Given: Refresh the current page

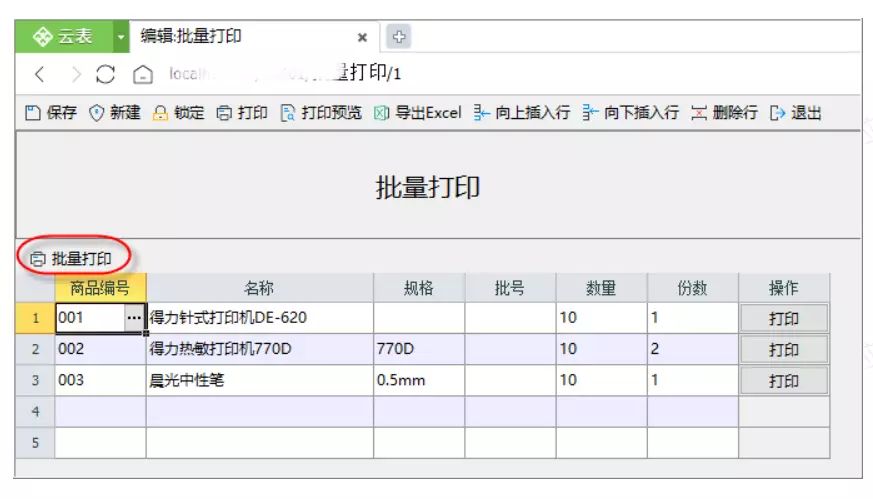Looking at the screenshot, I should point(105,74).
